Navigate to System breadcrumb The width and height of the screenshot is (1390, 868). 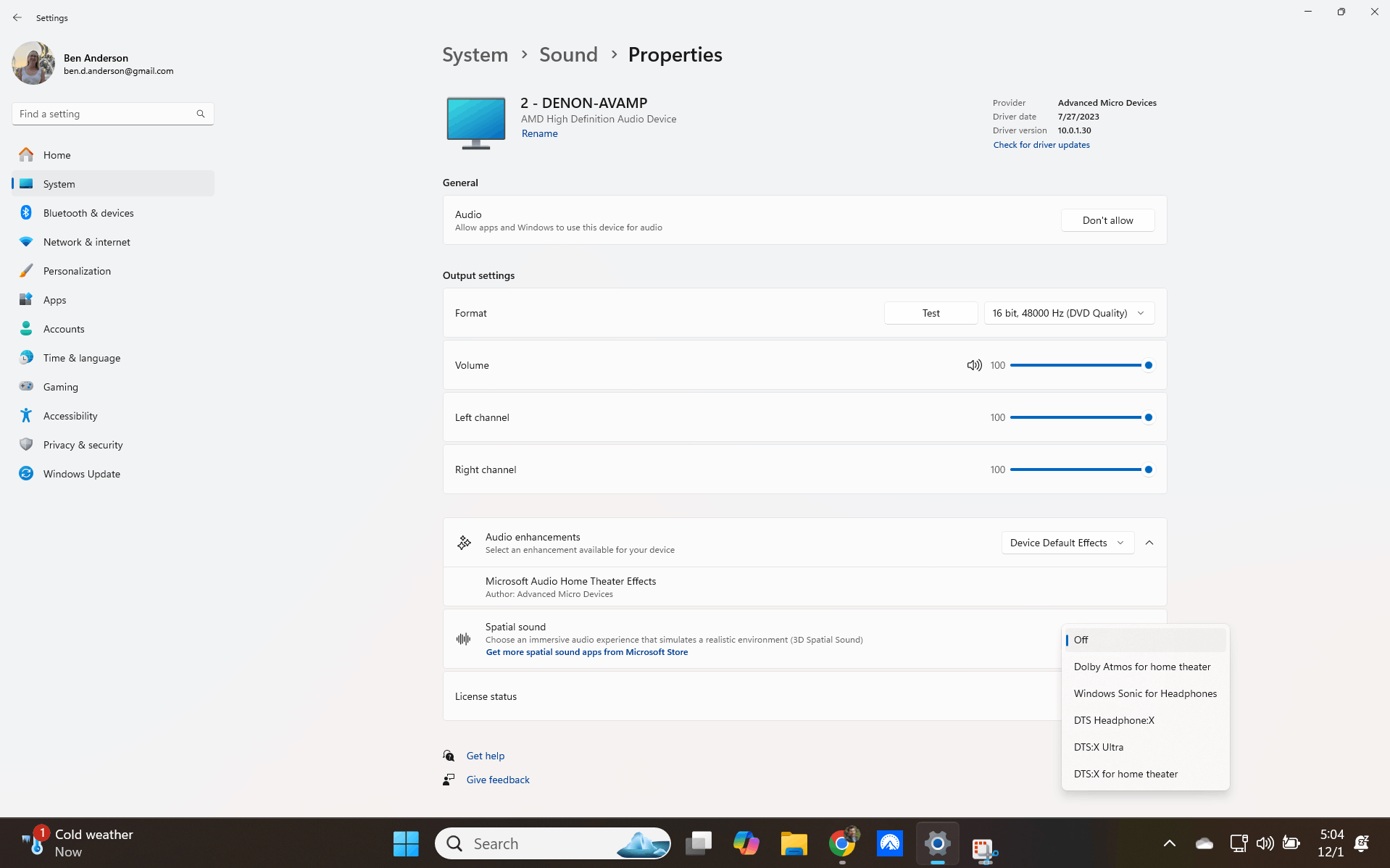[475, 55]
